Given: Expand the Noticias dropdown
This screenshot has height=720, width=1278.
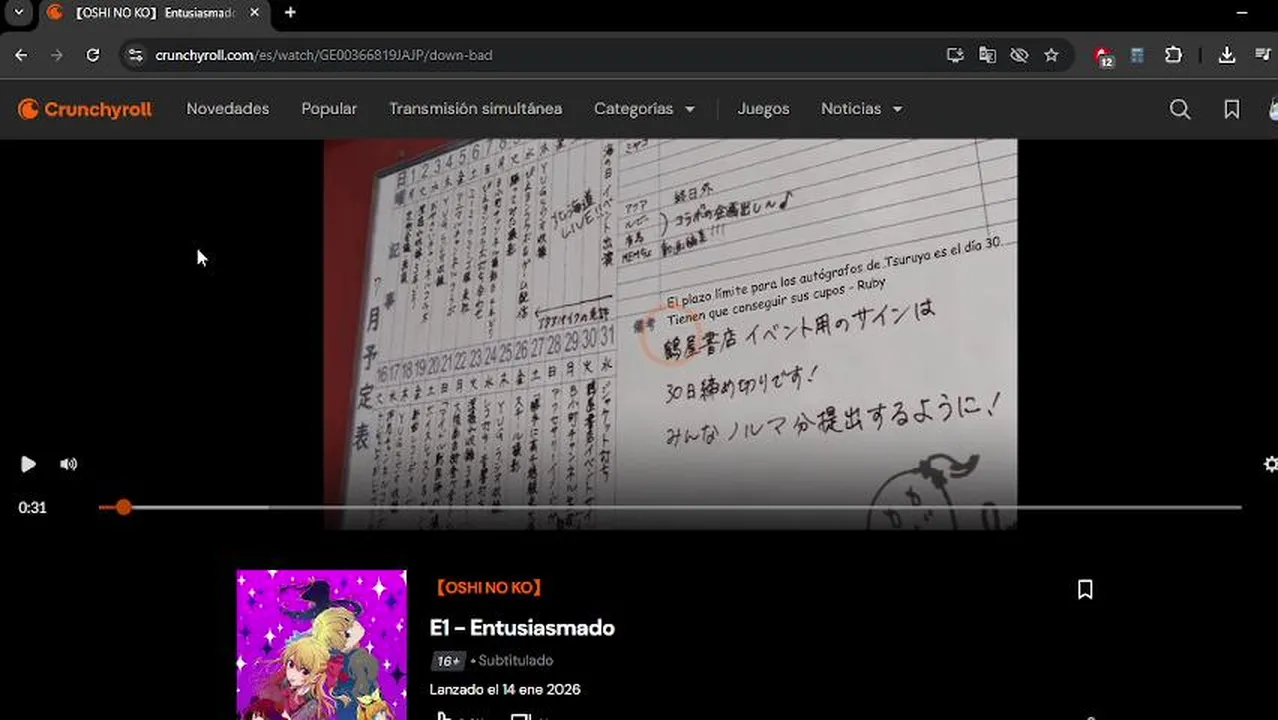Looking at the screenshot, I should 862,109.
